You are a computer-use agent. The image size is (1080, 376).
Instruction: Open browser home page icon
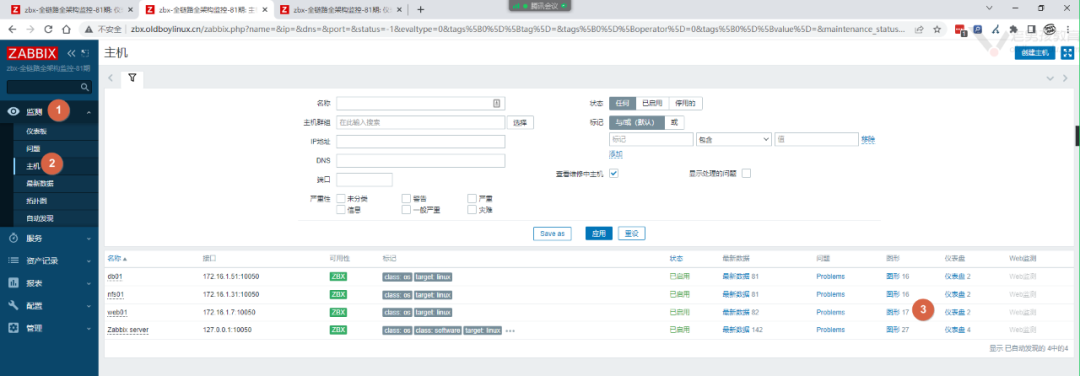click(66, 30)
